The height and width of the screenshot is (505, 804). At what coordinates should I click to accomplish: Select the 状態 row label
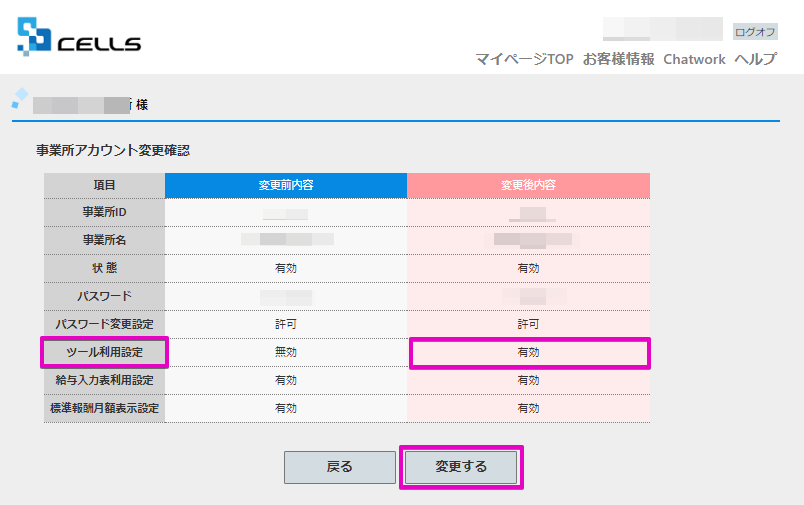click(105, 268)
